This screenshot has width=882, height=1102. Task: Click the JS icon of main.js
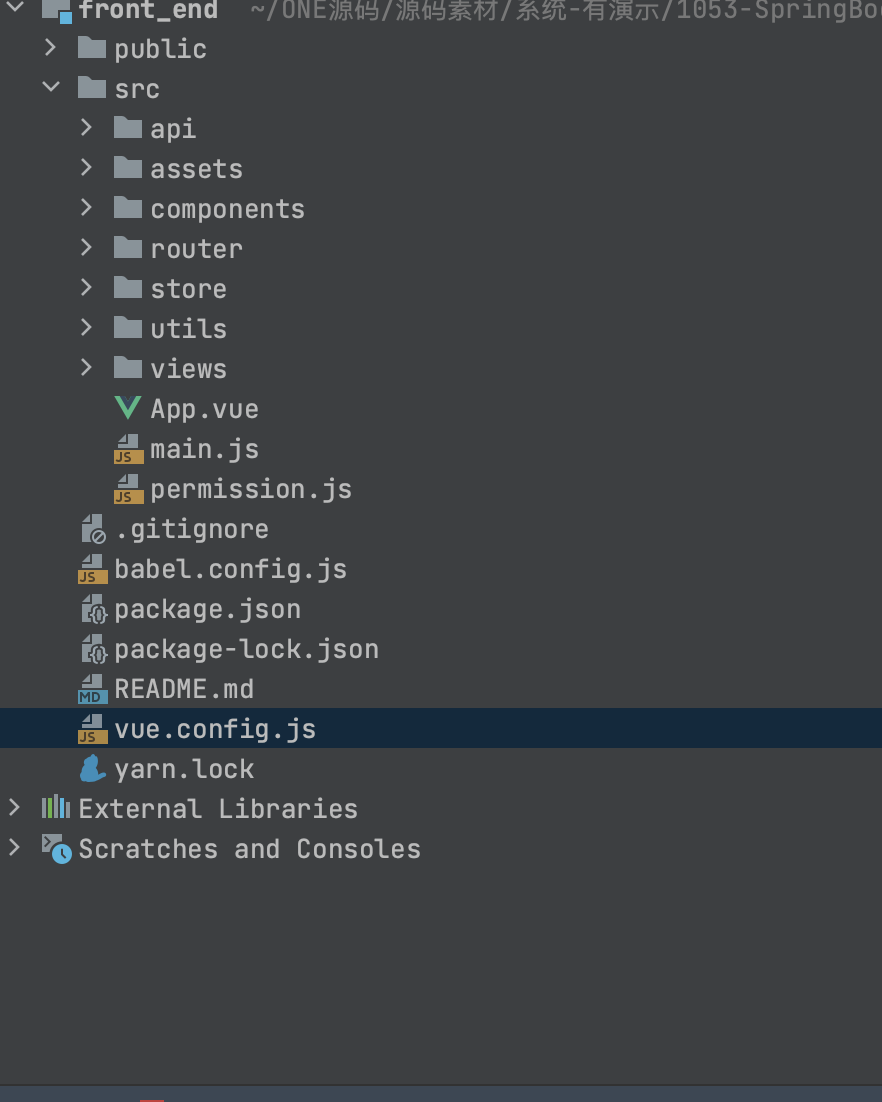click(x=129, y=449)
